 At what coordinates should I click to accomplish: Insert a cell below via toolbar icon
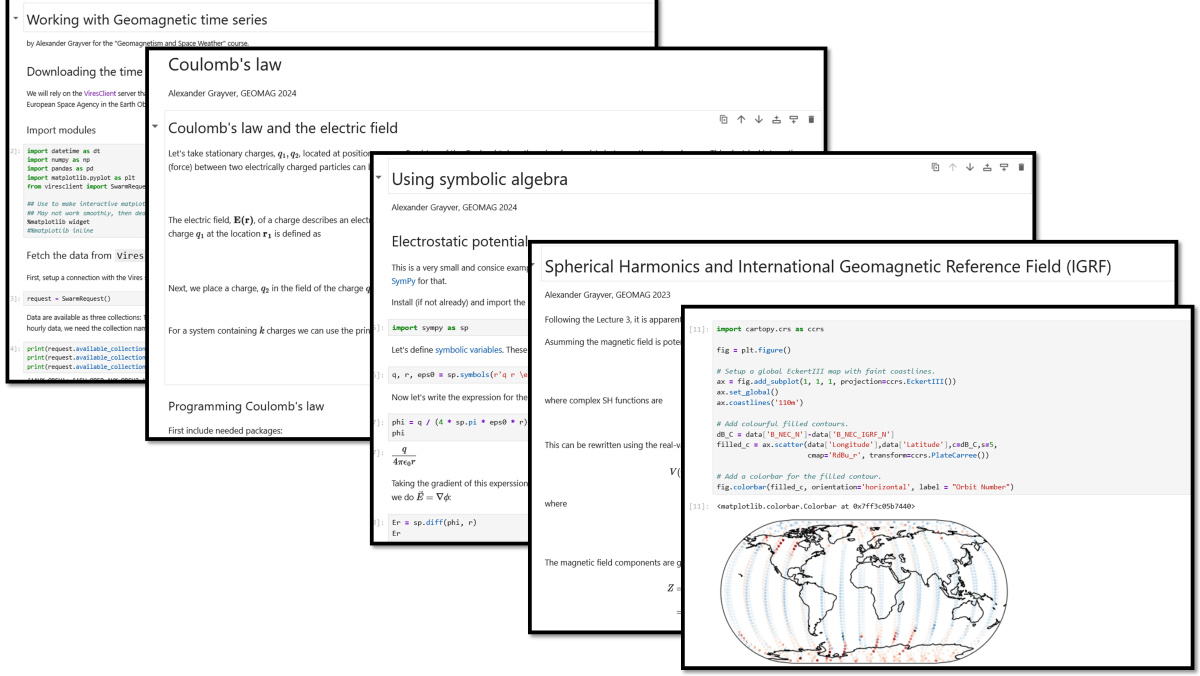794,120
